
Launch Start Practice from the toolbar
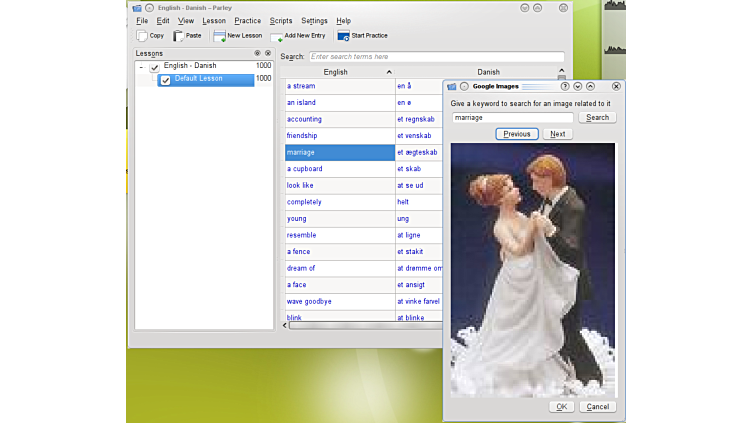pos(343,36)
